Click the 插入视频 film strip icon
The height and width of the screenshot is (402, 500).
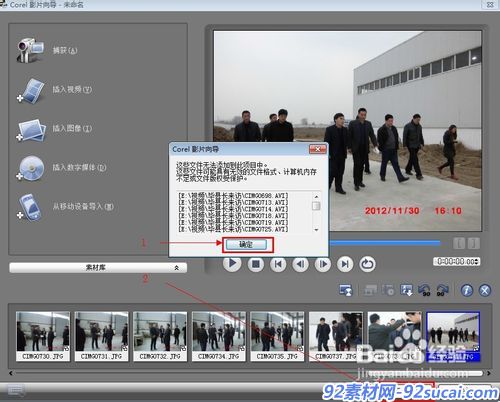click(31, 90)
